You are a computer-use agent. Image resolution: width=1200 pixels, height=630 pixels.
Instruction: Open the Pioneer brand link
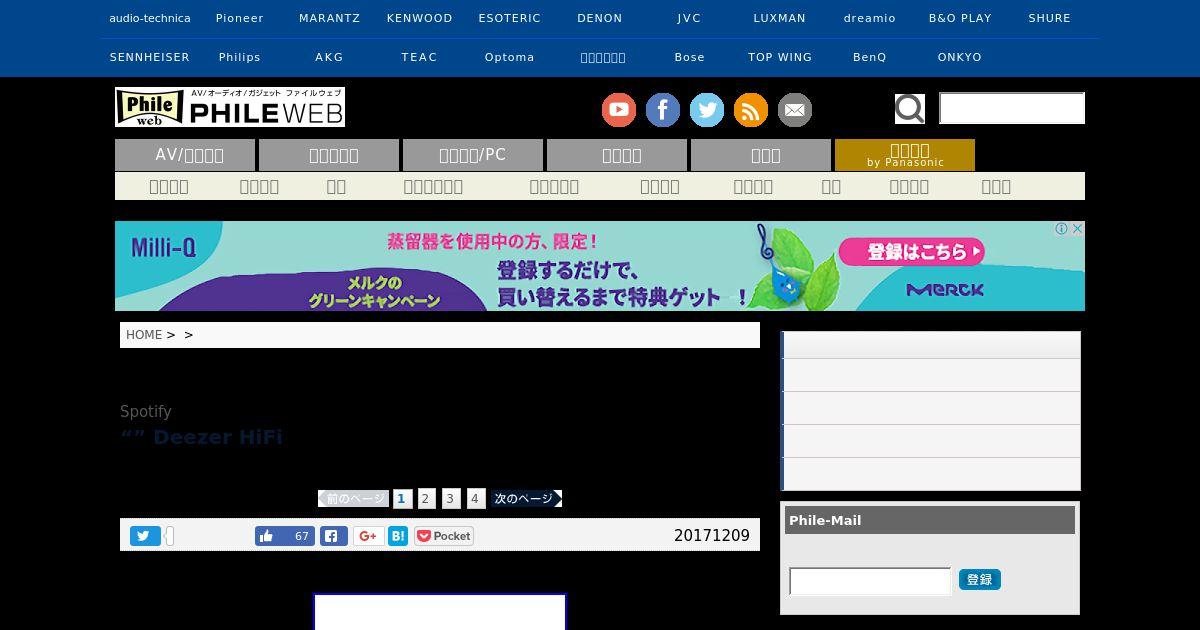click(x=240, y=18)
